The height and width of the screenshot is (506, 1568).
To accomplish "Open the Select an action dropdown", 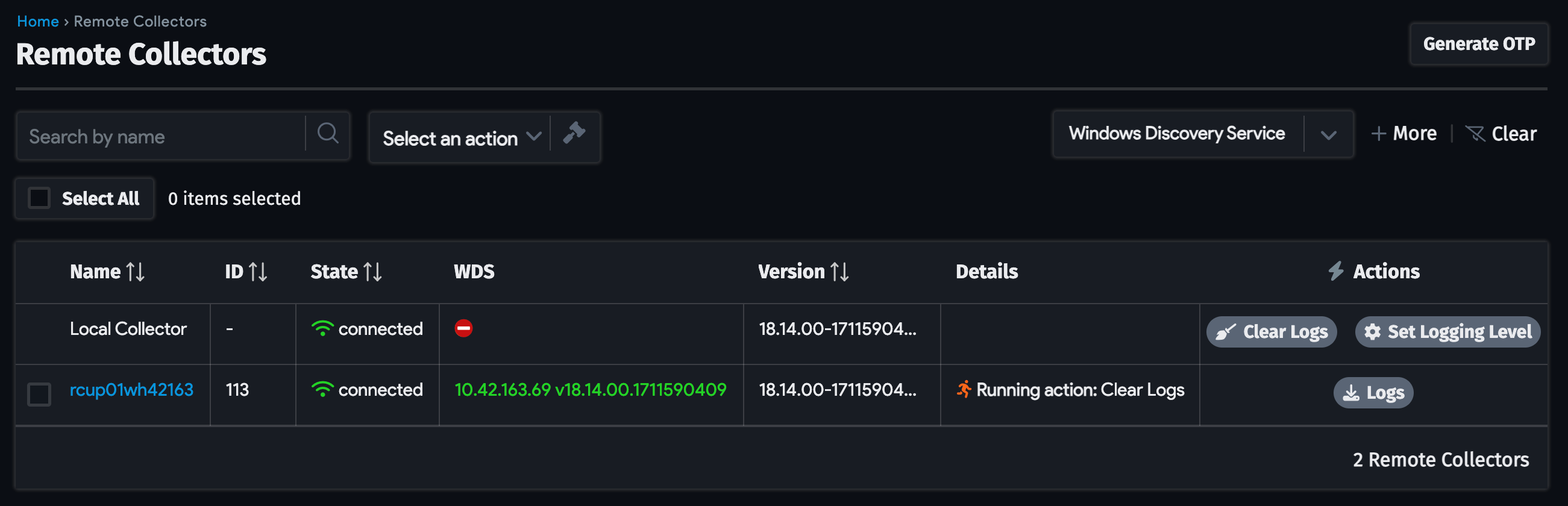I will pyautogui.click(x=461, y=138).
